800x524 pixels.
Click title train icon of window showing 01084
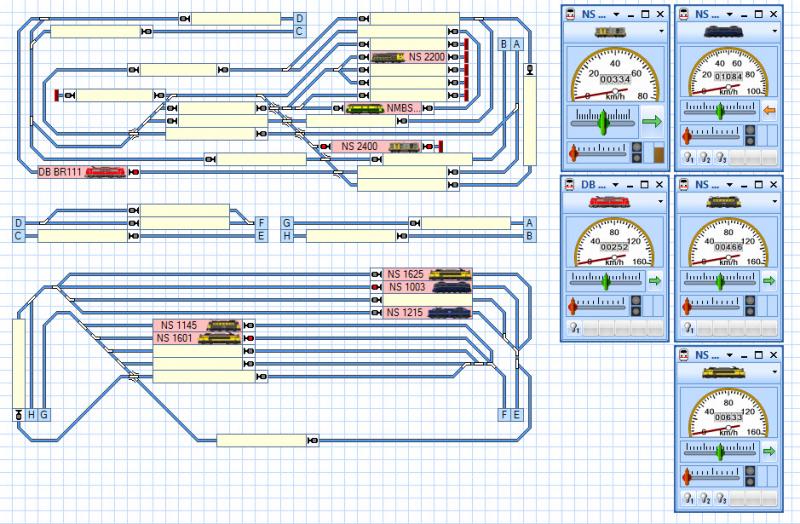pos(685,14)
